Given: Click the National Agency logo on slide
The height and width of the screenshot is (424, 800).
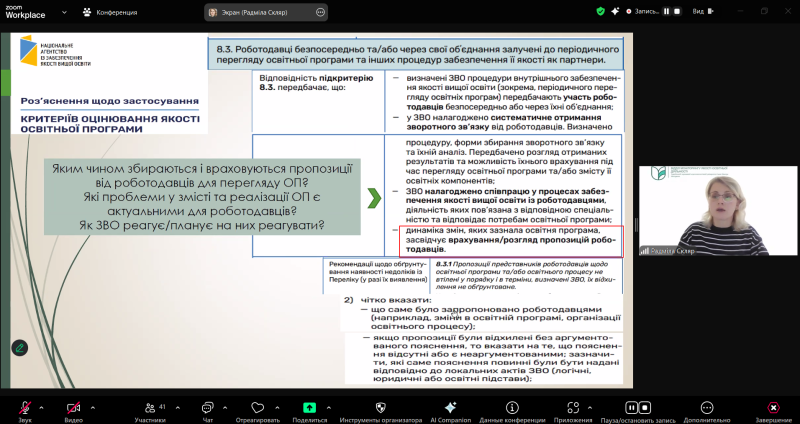Looking at the screenshot, I should [55, 51].
